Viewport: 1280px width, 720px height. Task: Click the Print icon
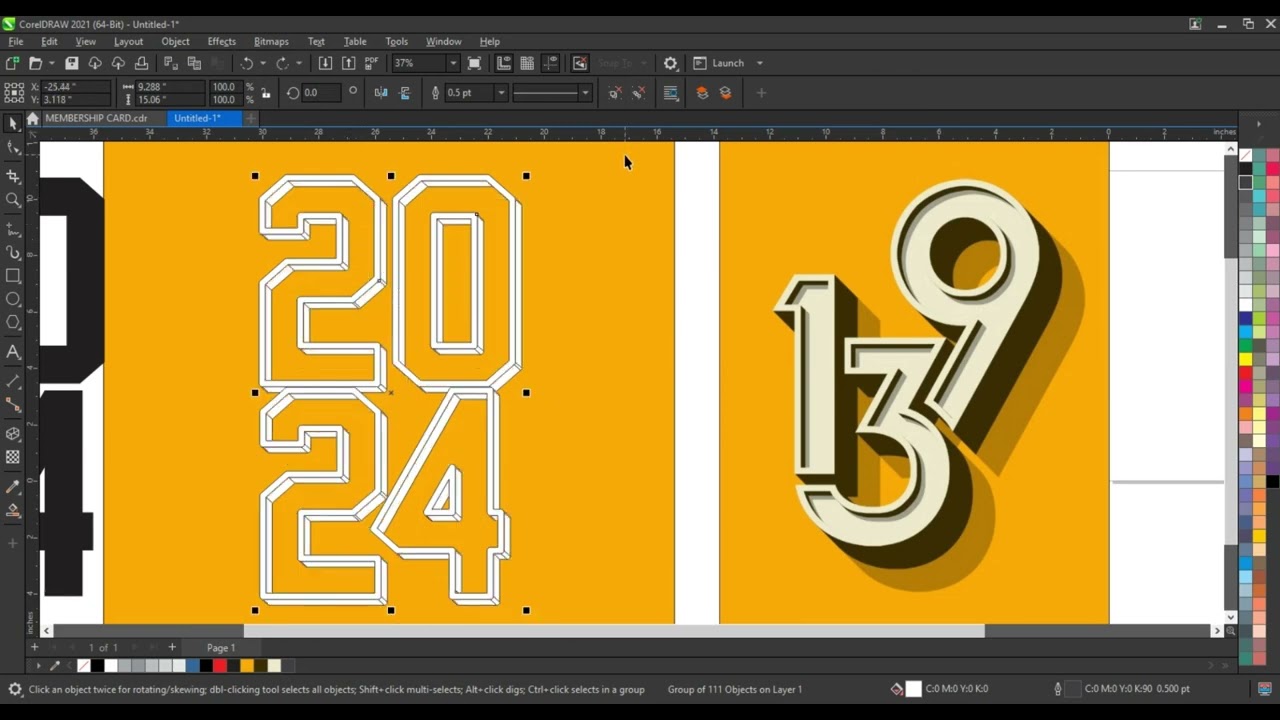[141, 63]
